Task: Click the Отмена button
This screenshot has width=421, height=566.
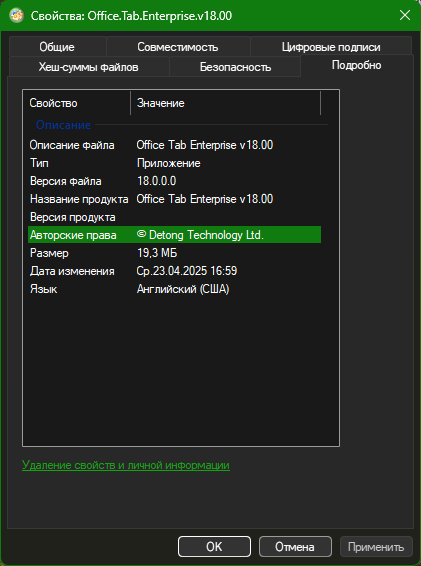Action: (x=295, y=547)
